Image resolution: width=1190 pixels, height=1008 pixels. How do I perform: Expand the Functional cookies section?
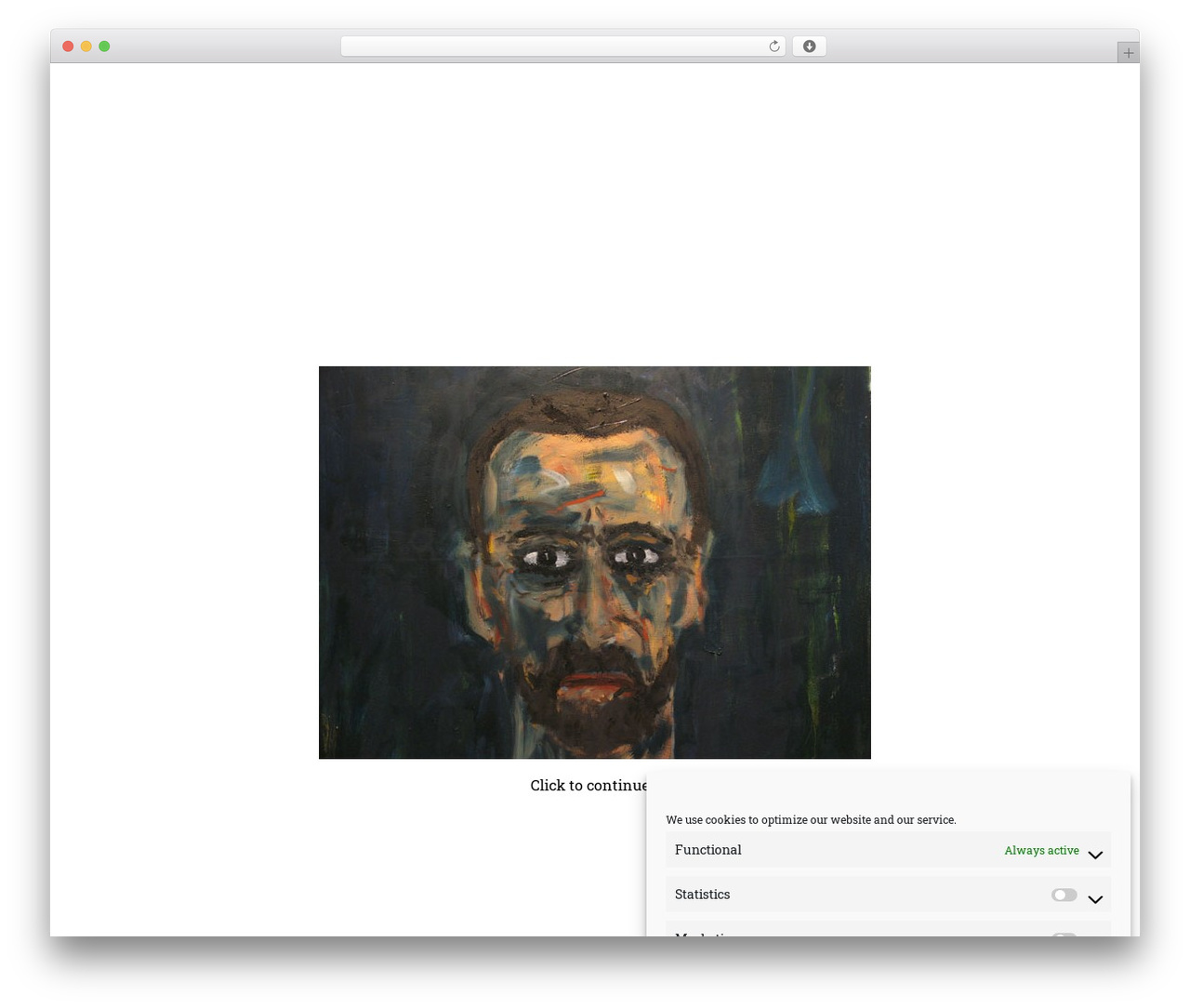[1095, 855]
